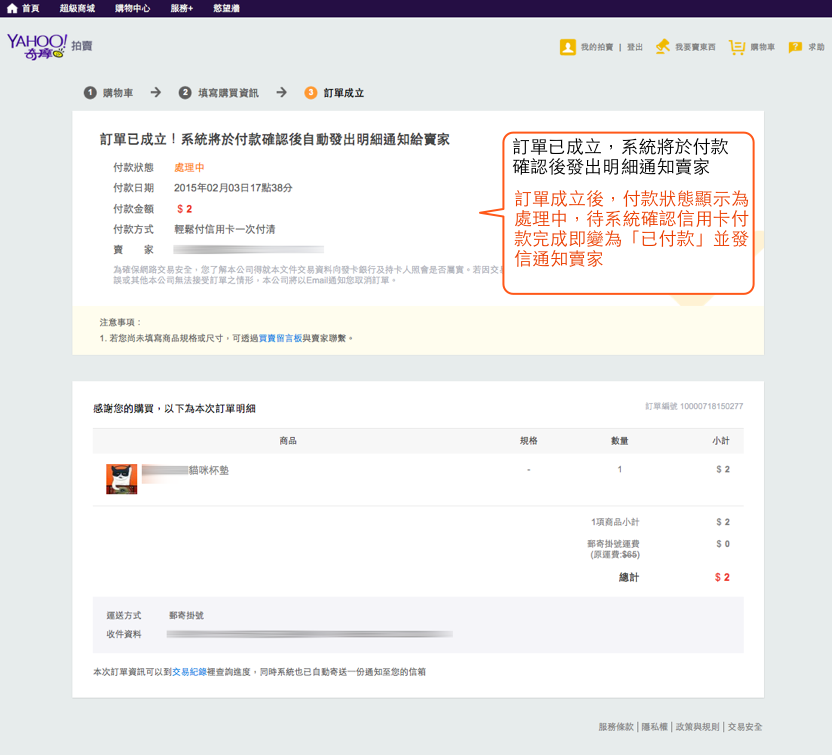Screen dimensions: 832x755
Task: Click the 我要賣東西 gavel icon
Action: click(663, 47)
